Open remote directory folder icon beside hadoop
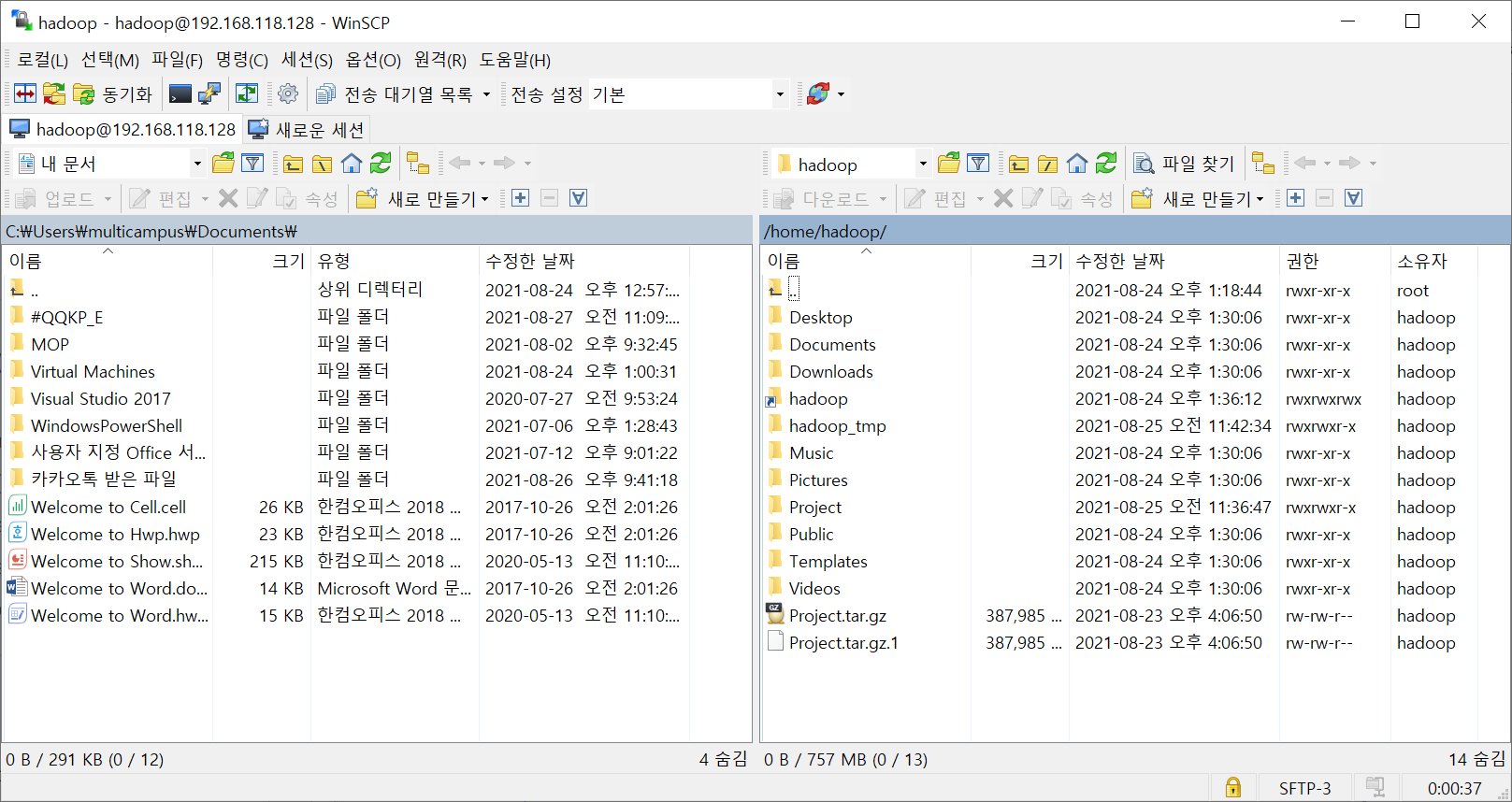 tap(949, 164)
